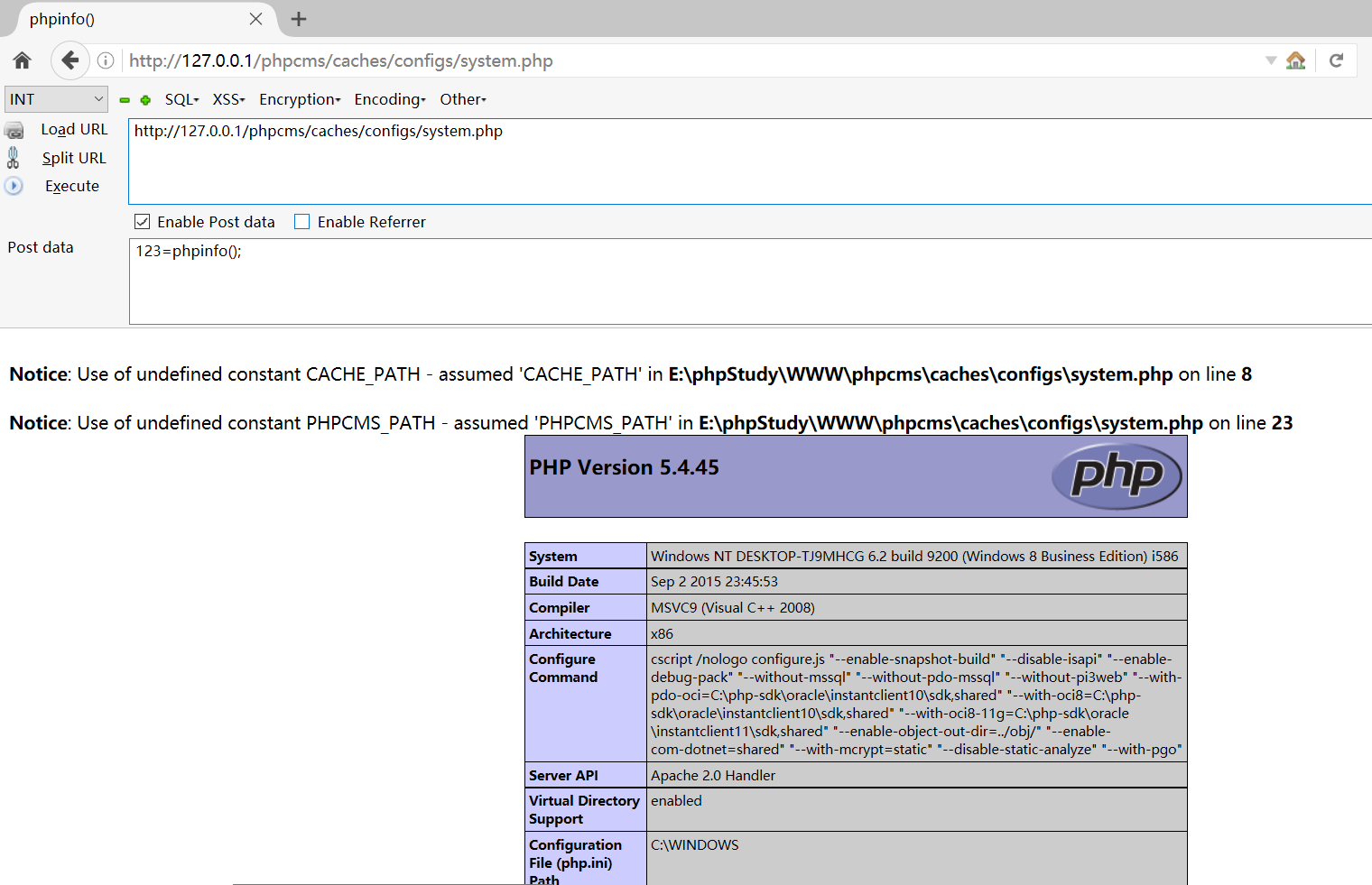This screenshot has width=1372, height=885.
Task: Click the reload page icon
Action: [1336, 60]
